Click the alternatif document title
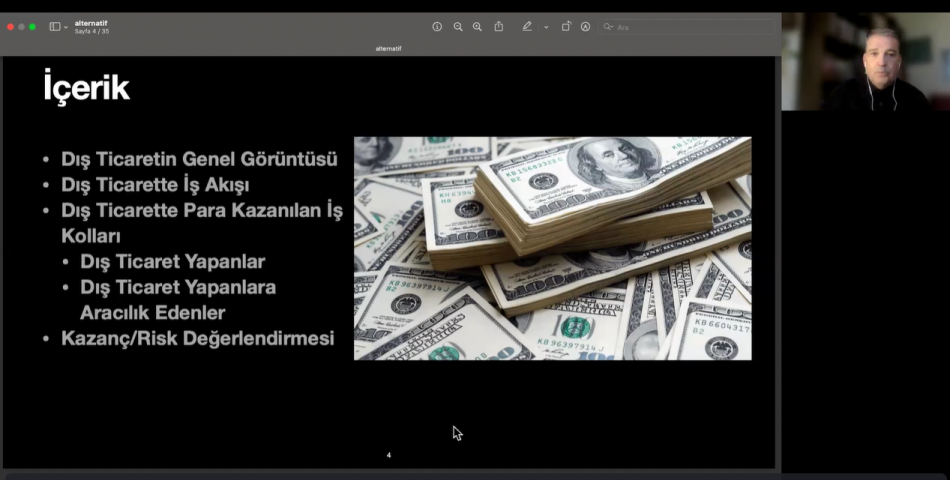 pyautogui.click(x=91, y=23)
